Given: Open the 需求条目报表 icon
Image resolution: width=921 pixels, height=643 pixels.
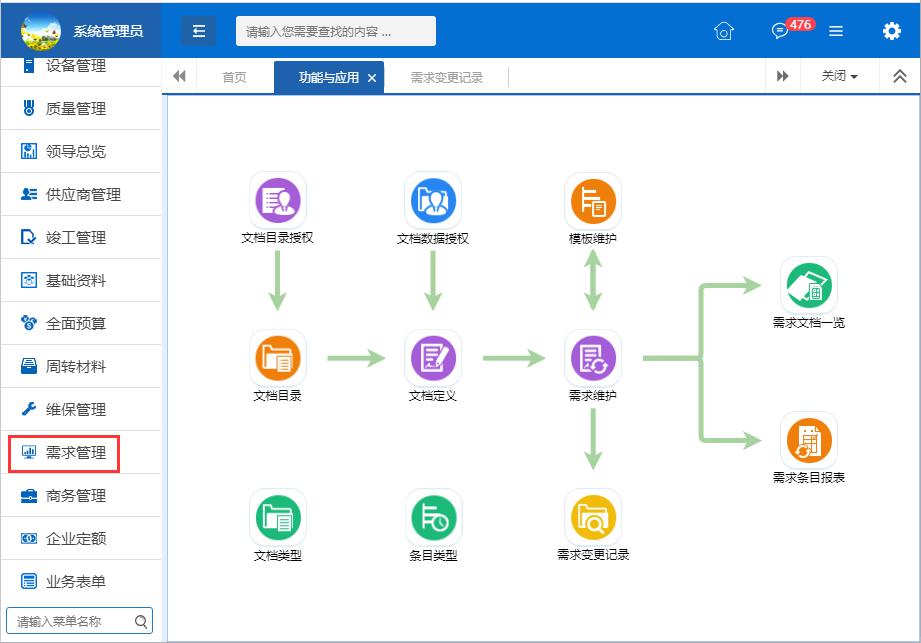Looking at the screenshot, I should (x=808, y=440).
